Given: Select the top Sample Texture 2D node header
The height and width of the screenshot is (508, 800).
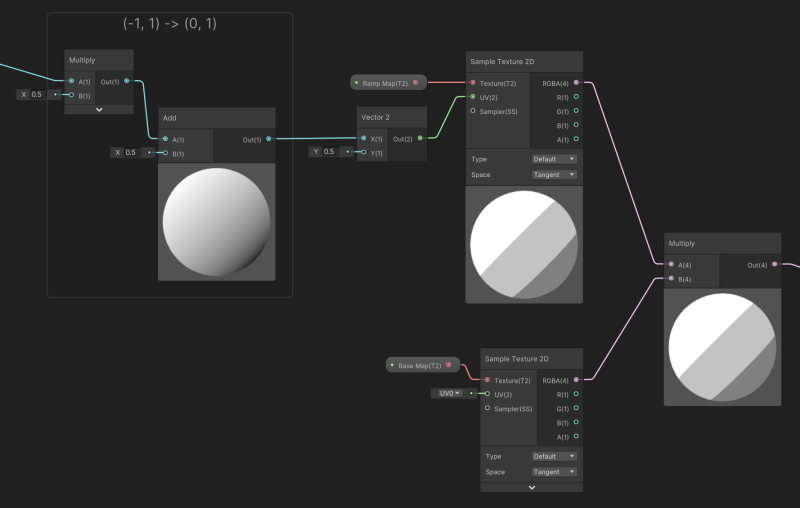Looking at the screenshot, I should point(524,62).
